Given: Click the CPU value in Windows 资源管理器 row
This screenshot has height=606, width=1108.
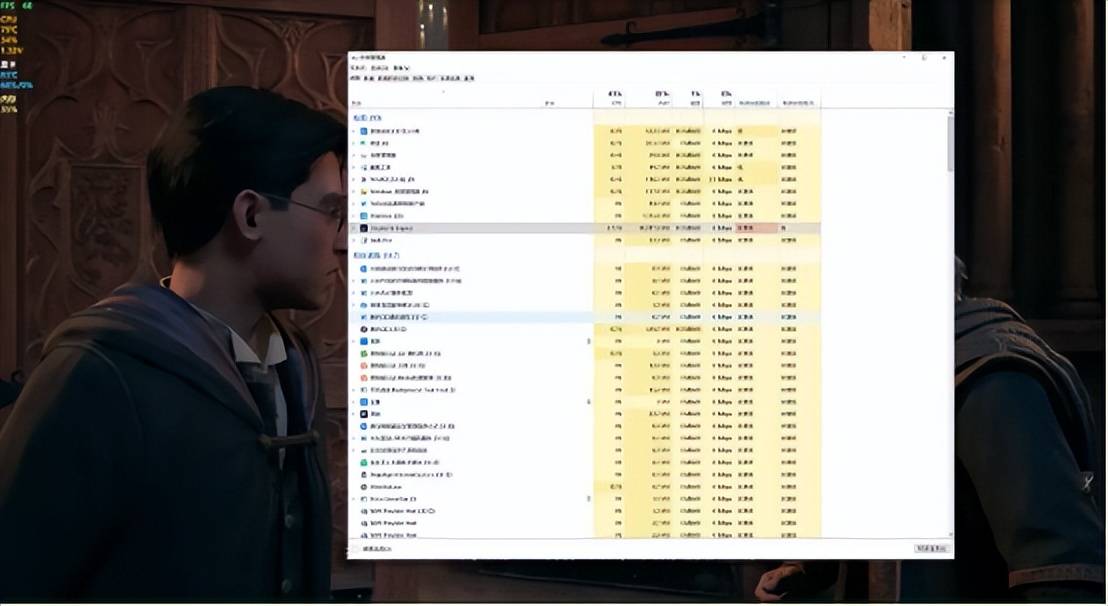Looking at the screenshot, I should pyautogui.click(x=616, y=191).
